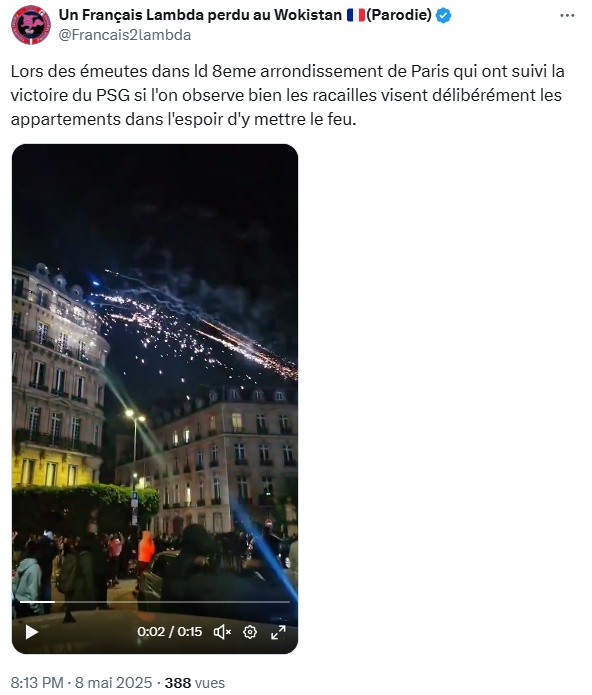View the 388 vues count
The height and width of the screenshot is (695, 592).
click(x=195, y=683)
